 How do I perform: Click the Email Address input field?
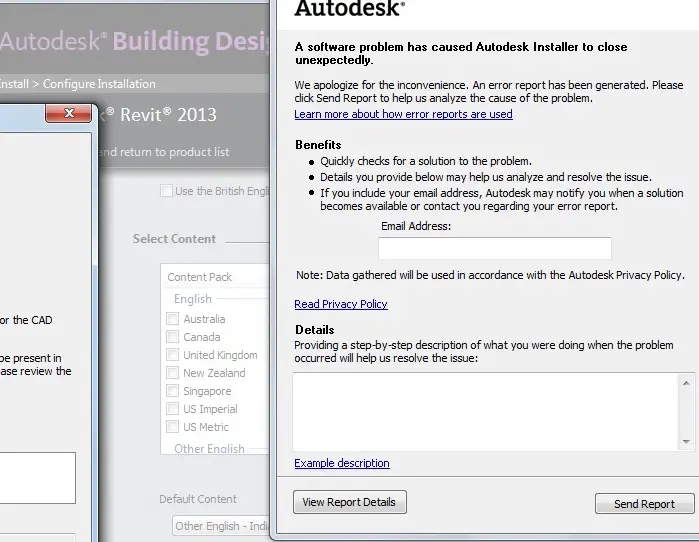495,248
